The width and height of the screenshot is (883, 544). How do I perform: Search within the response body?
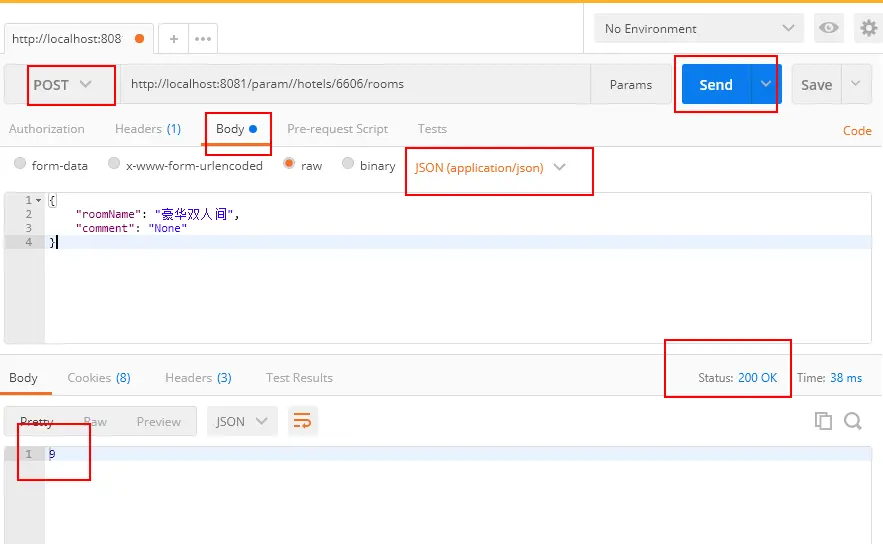[853, 421]
